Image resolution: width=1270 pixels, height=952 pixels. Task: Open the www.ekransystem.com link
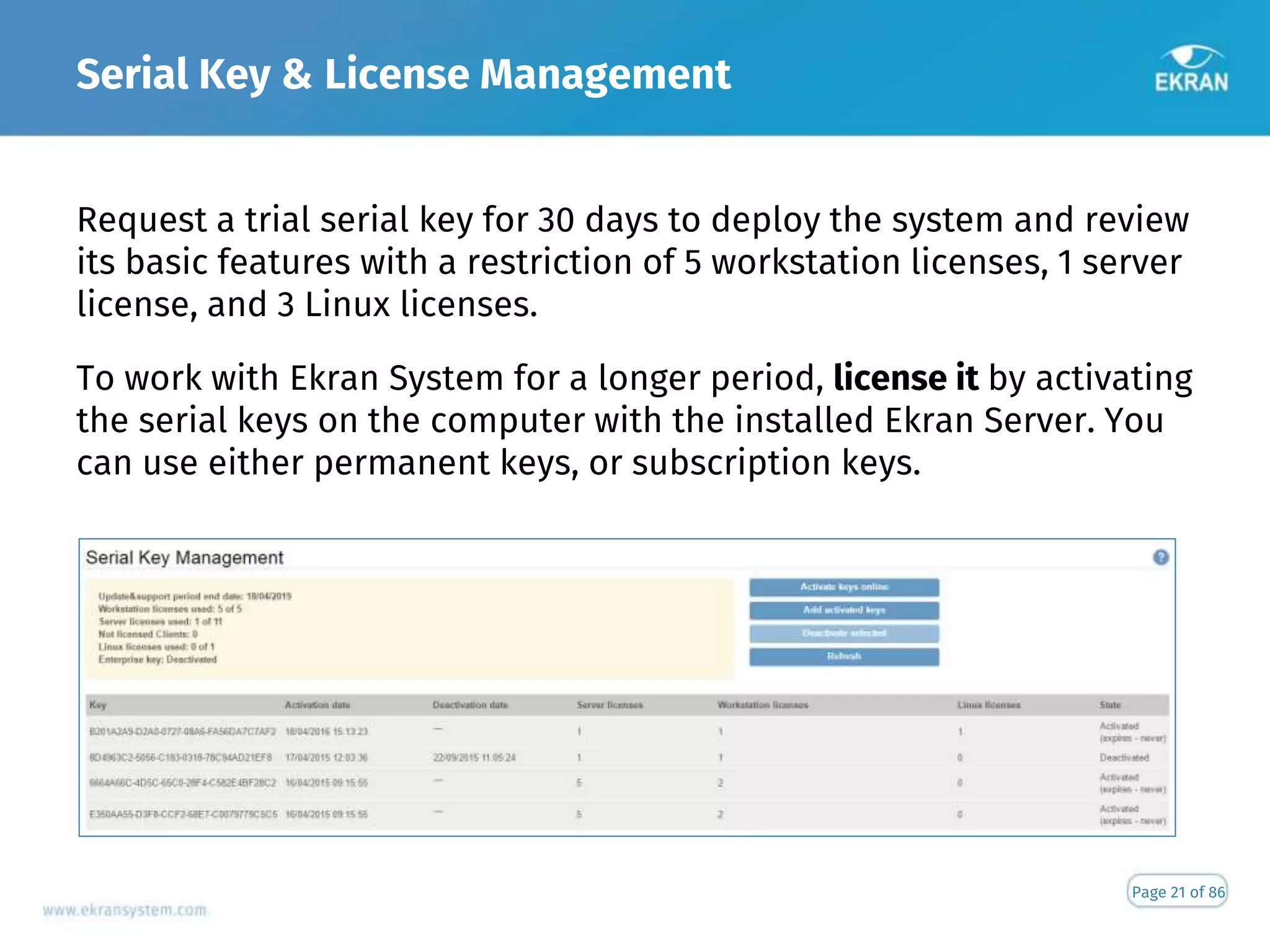tap(125, 910)
